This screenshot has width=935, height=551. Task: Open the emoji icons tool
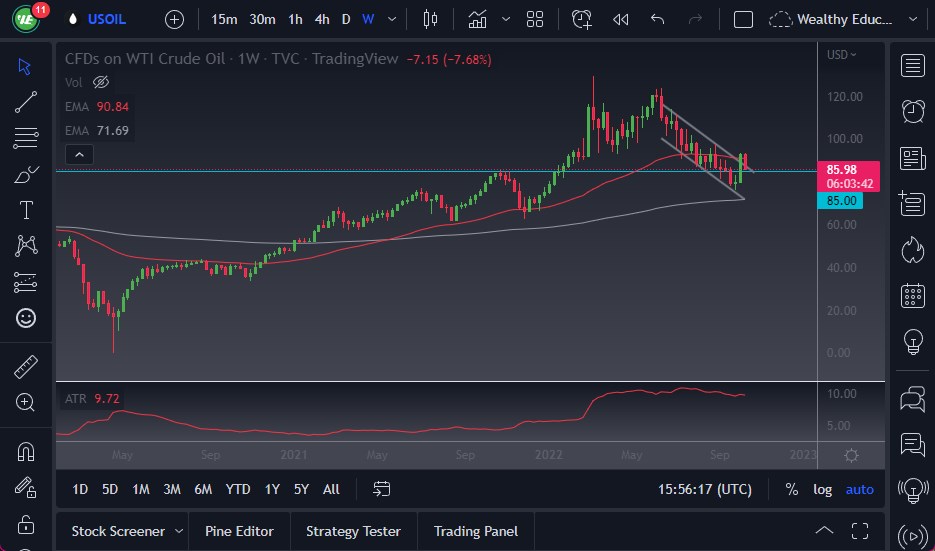coord(26,318)
